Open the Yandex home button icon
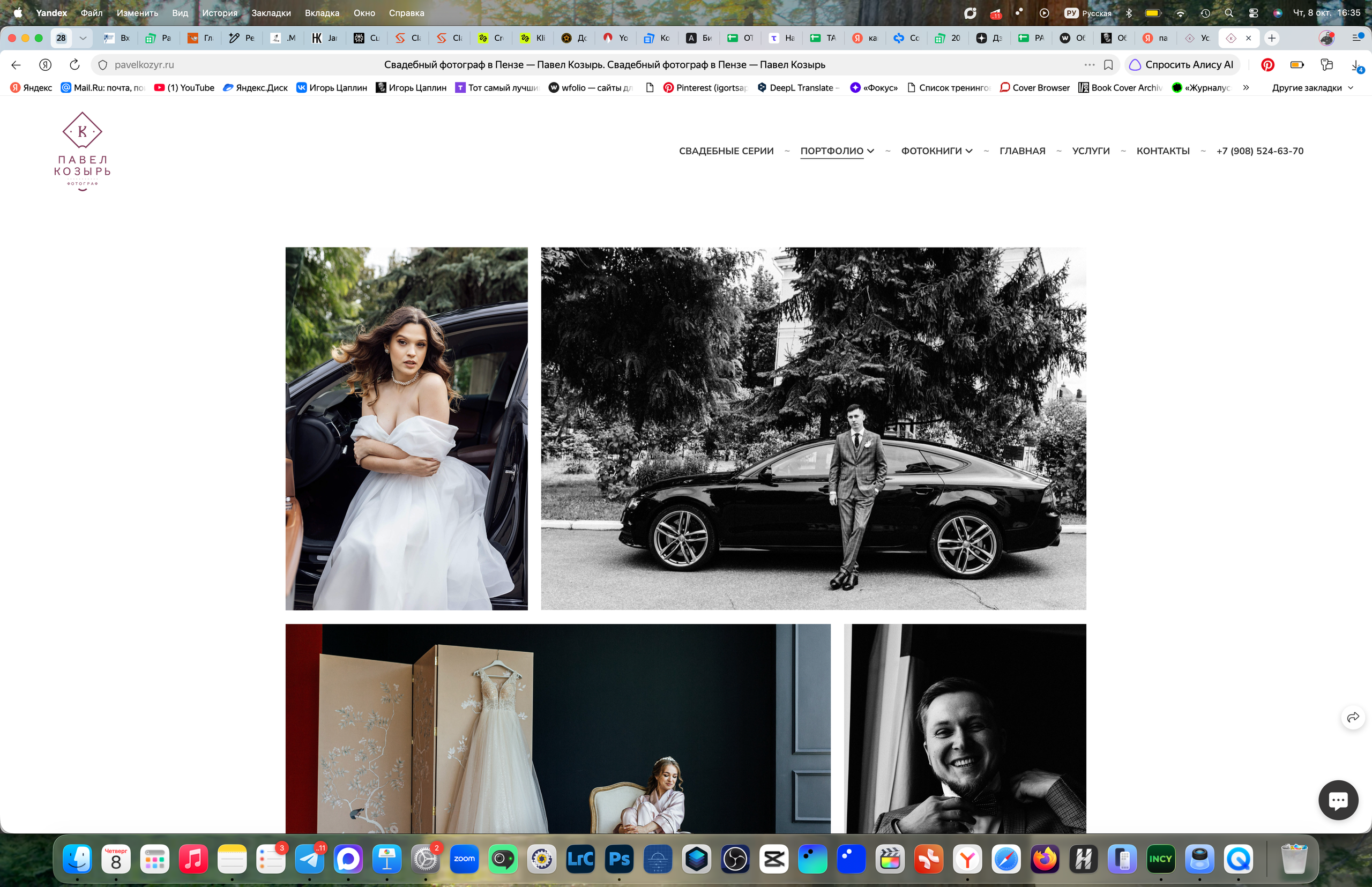Viewport: 1372px width, 887px height. [46, 65]
